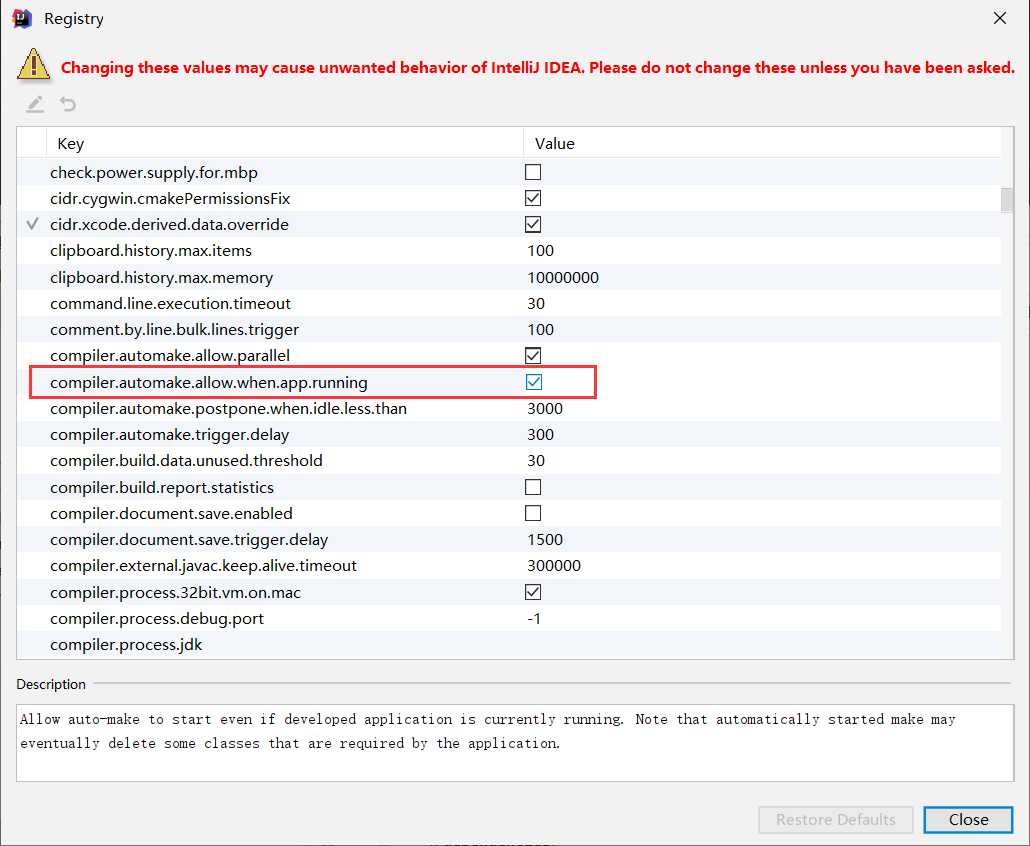Enable compiler.build.report.statistics checkbox
This screenshot has height=846, width=1030.
click(x=533, y=487)
